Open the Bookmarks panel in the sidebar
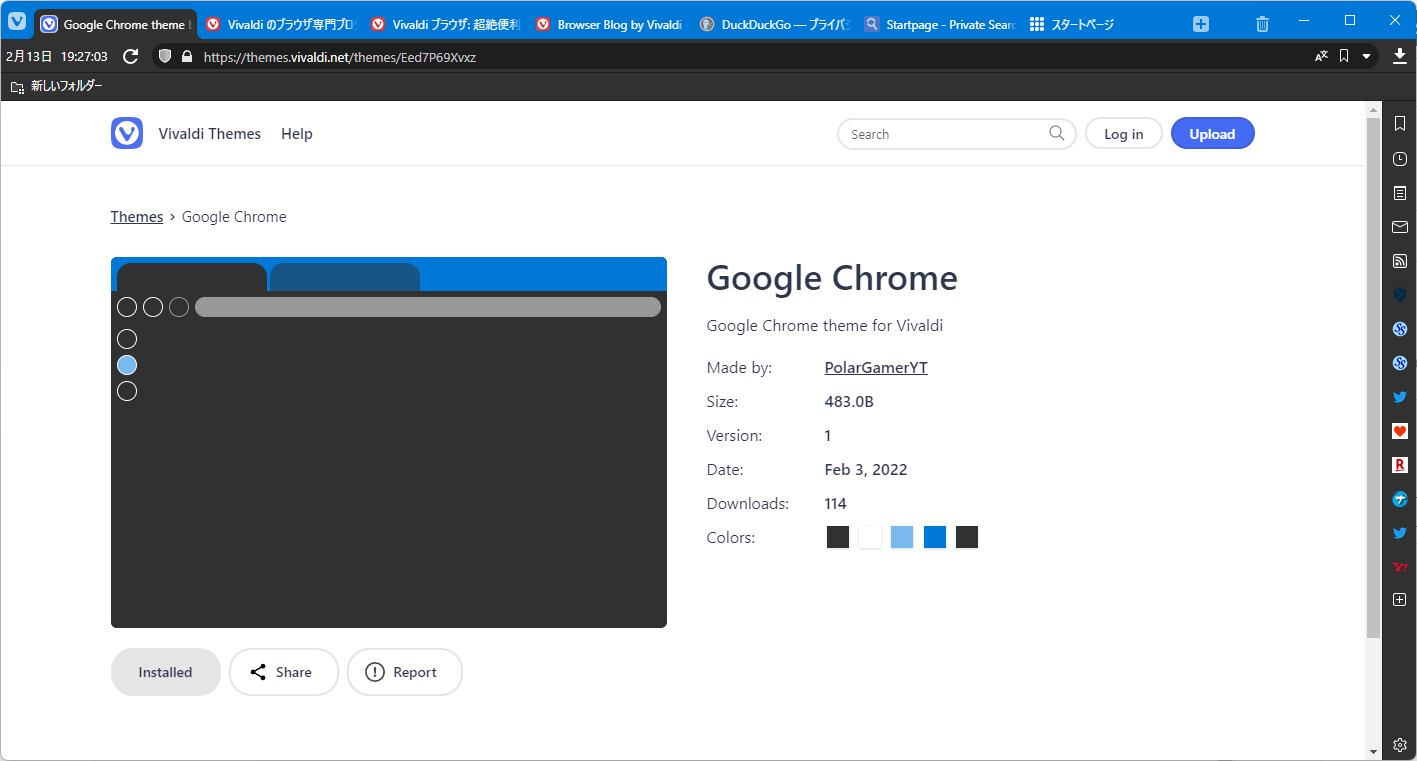The width and height of the screenshot is (1417, 761). click(x=1400, y=123)
